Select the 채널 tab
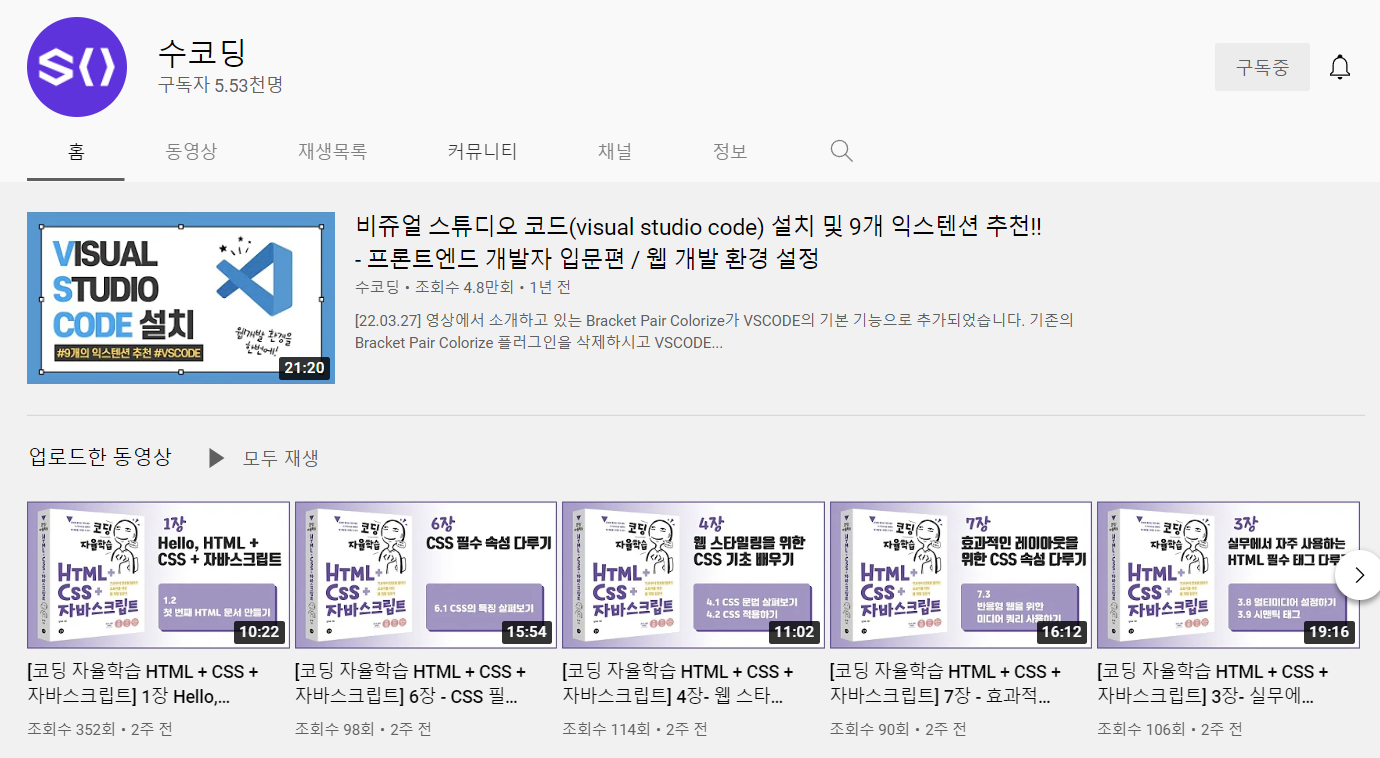 coord(615,152)
